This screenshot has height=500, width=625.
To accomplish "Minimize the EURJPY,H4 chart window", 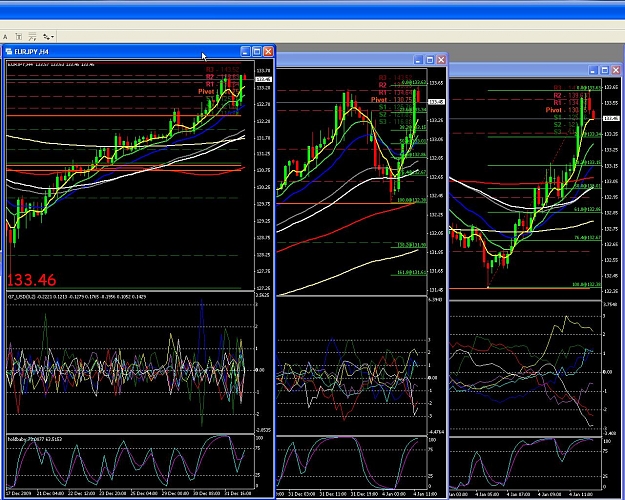I will [246, 51].
